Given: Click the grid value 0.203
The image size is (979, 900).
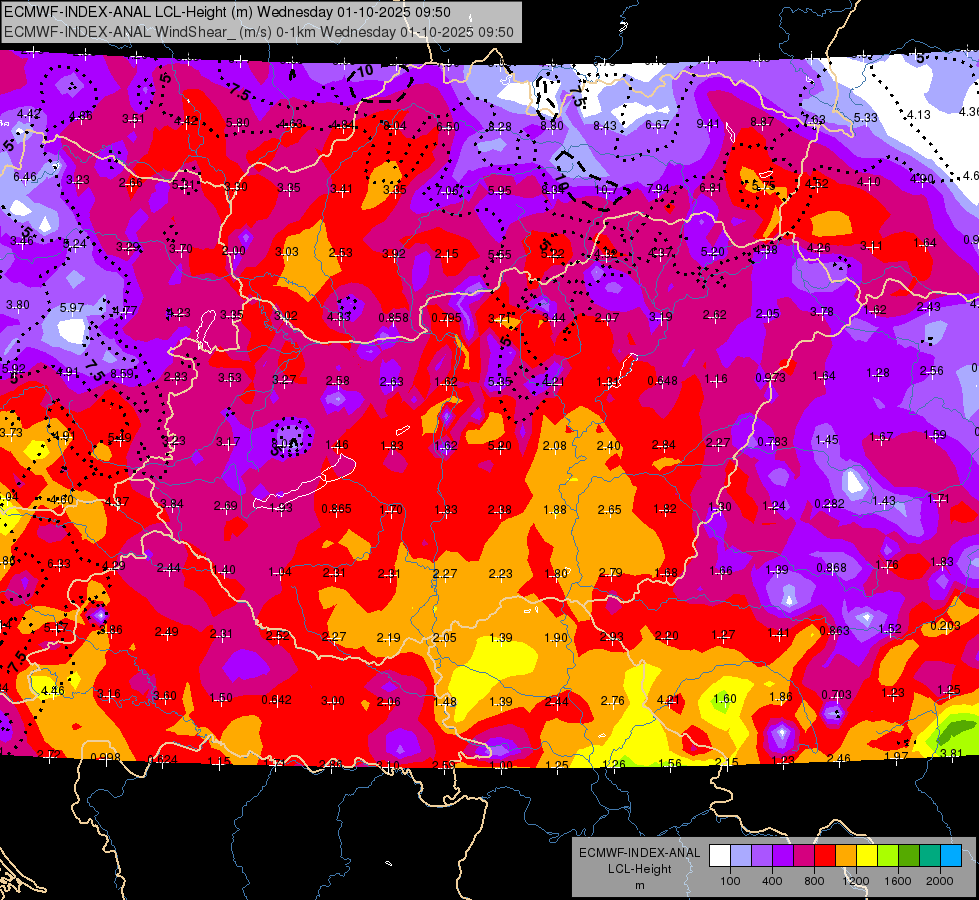Looking at the screenshot, I should 945,626.
